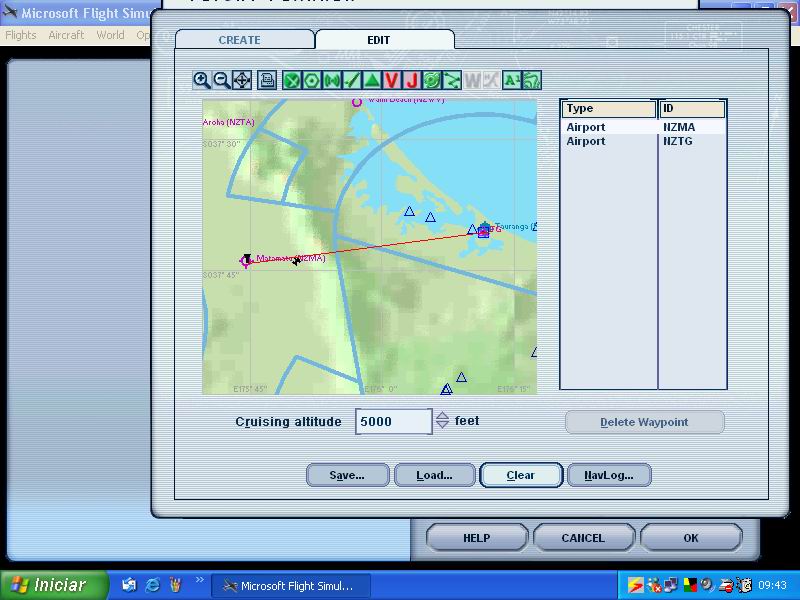Viewport: 800px width, 600px height.
Task: Click the Save... button
Action: pyautogui.click(x=347, y=475)
